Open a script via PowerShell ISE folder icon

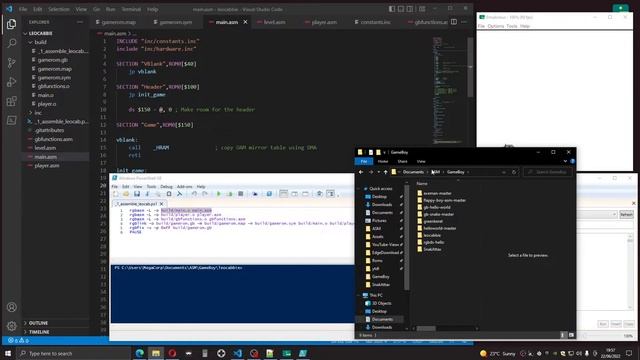click(126, 194)
